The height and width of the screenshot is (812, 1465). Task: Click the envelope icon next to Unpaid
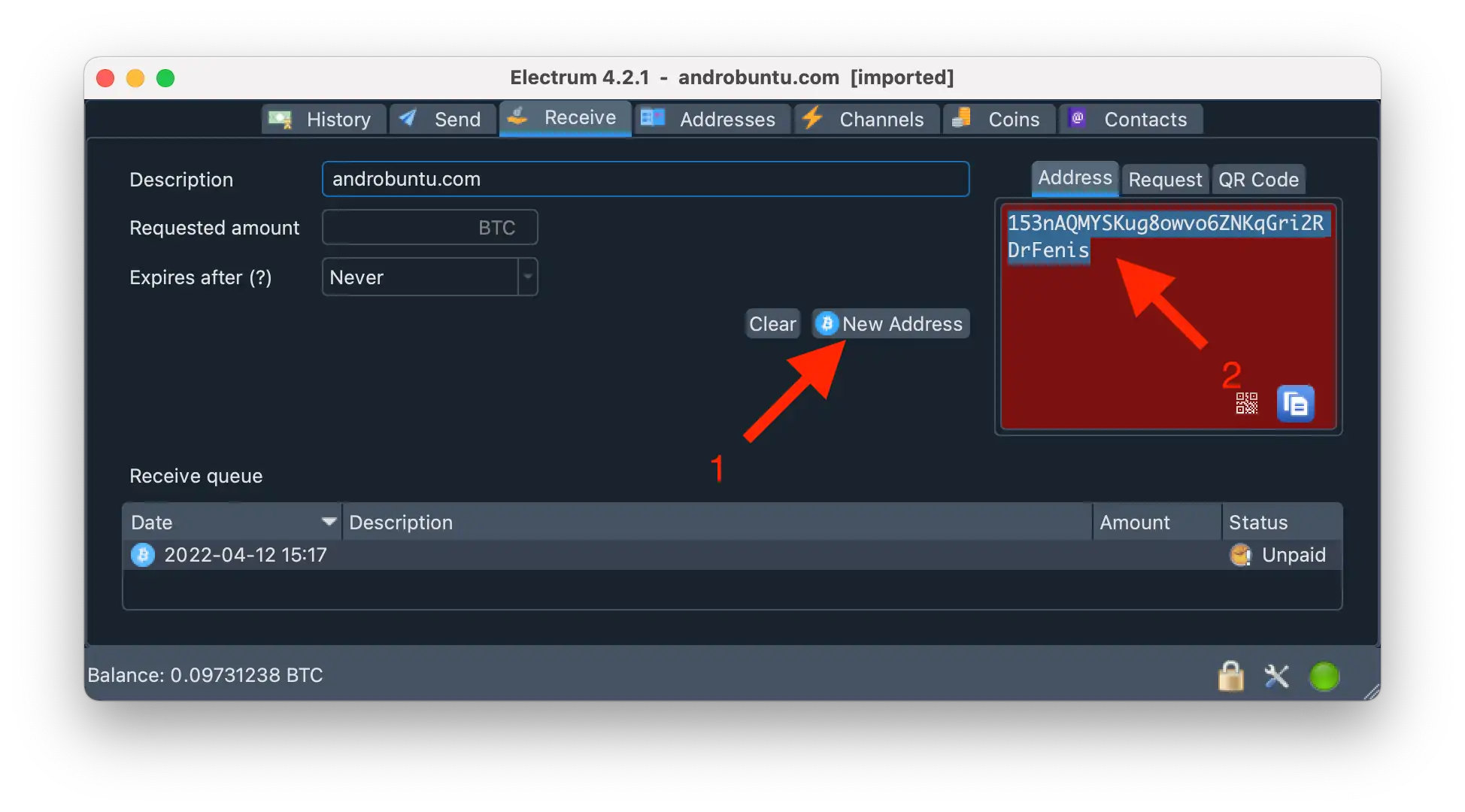click(x=1240, y=555)
